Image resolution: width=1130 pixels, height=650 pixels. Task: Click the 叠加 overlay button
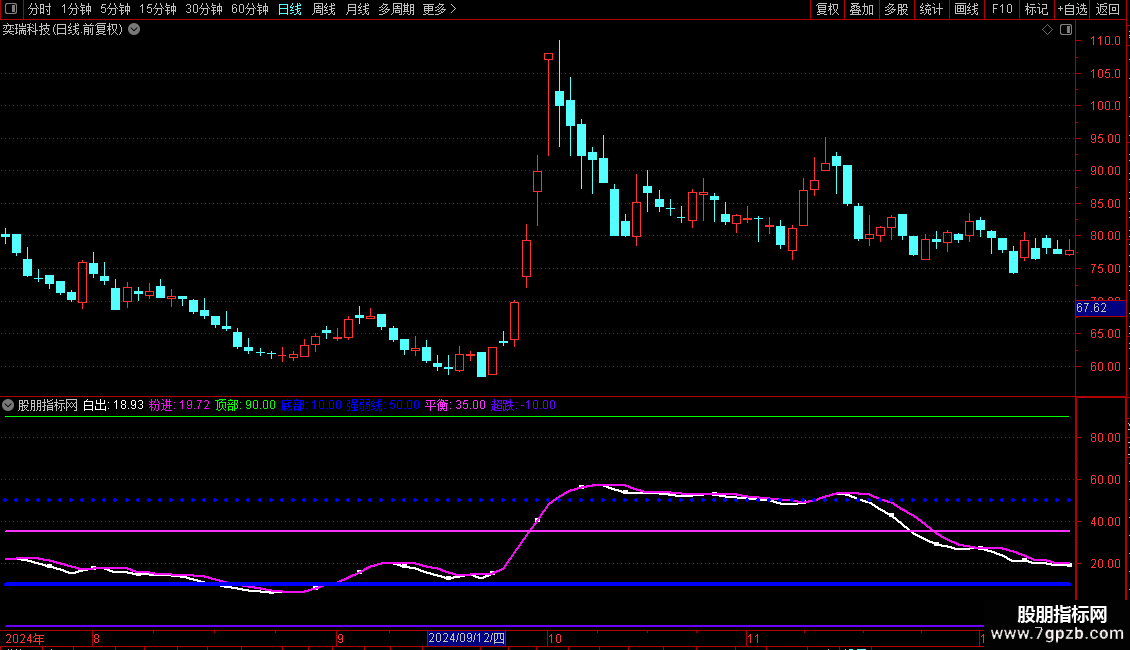862,9
